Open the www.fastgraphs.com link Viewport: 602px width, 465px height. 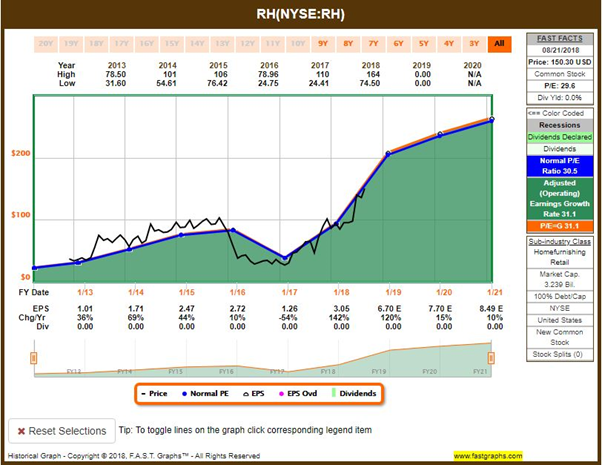pyautogui.click(x=488, y=456)
